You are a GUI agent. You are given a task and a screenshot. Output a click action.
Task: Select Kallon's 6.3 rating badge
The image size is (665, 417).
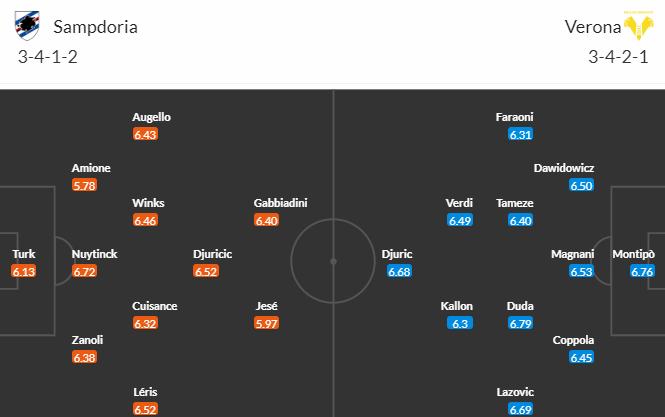pos(460,323)
